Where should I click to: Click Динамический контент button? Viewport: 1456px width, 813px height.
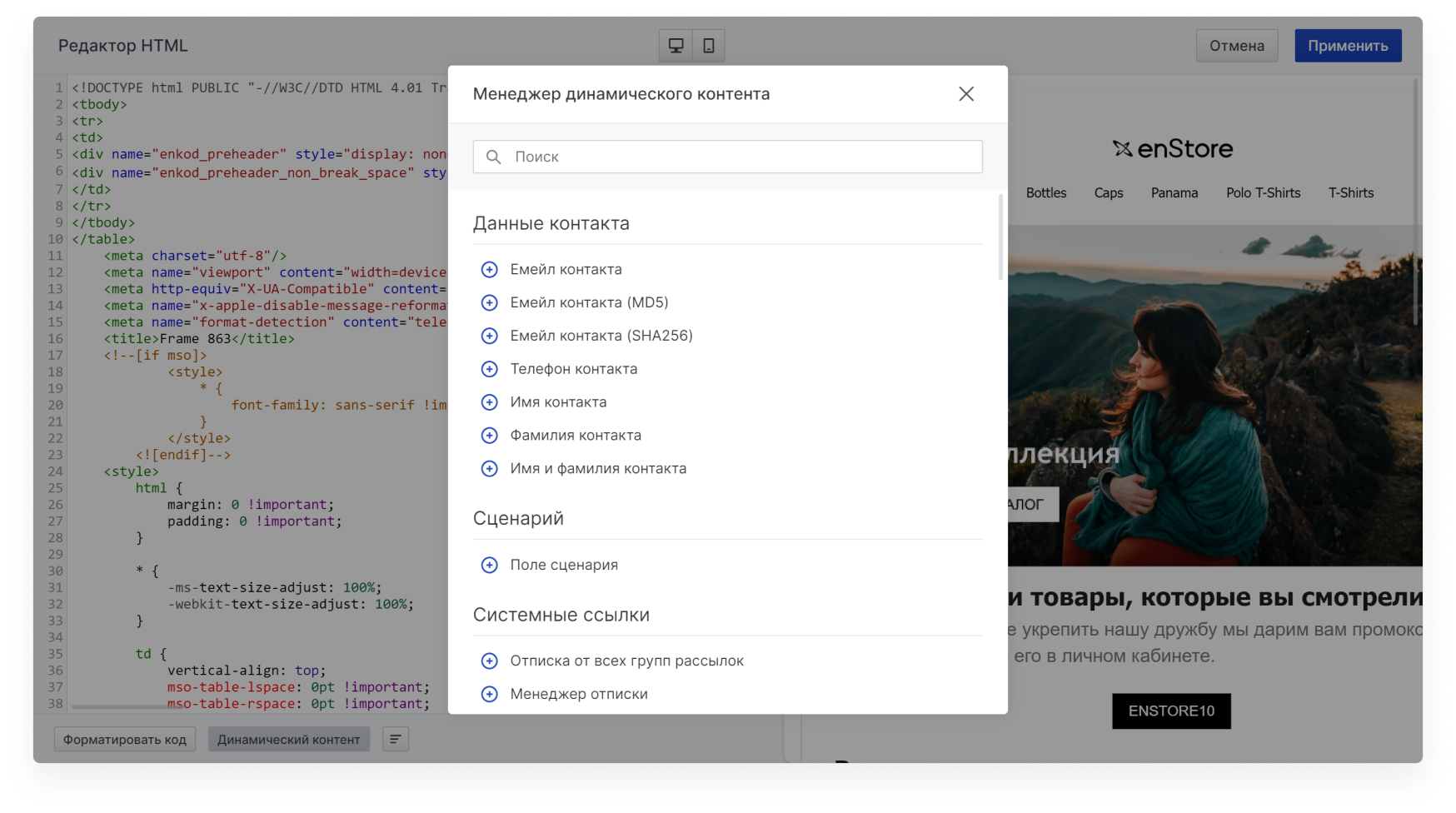[289, 739]
